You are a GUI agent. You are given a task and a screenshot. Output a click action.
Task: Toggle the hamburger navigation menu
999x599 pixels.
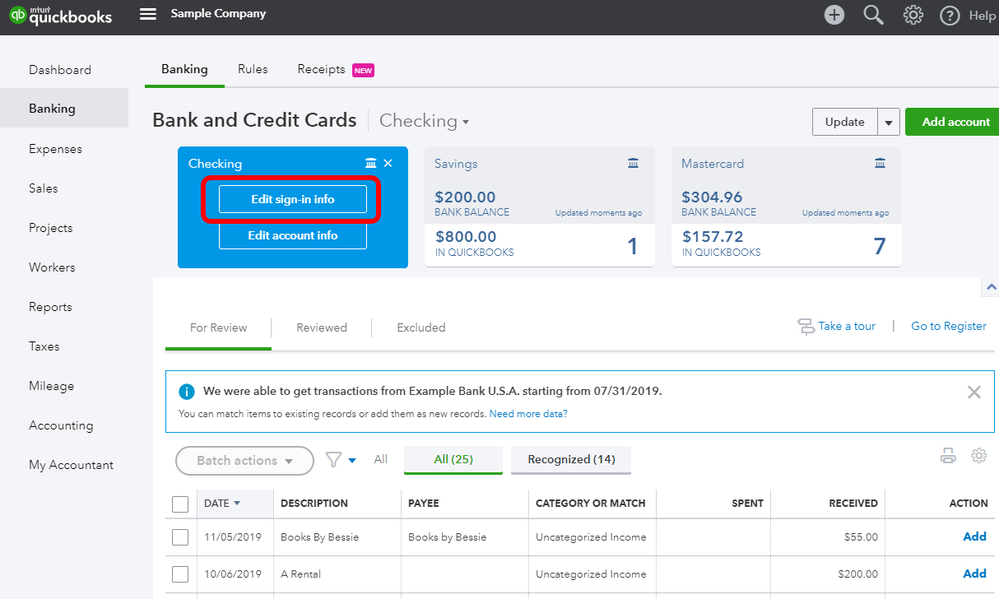(148, 14)
